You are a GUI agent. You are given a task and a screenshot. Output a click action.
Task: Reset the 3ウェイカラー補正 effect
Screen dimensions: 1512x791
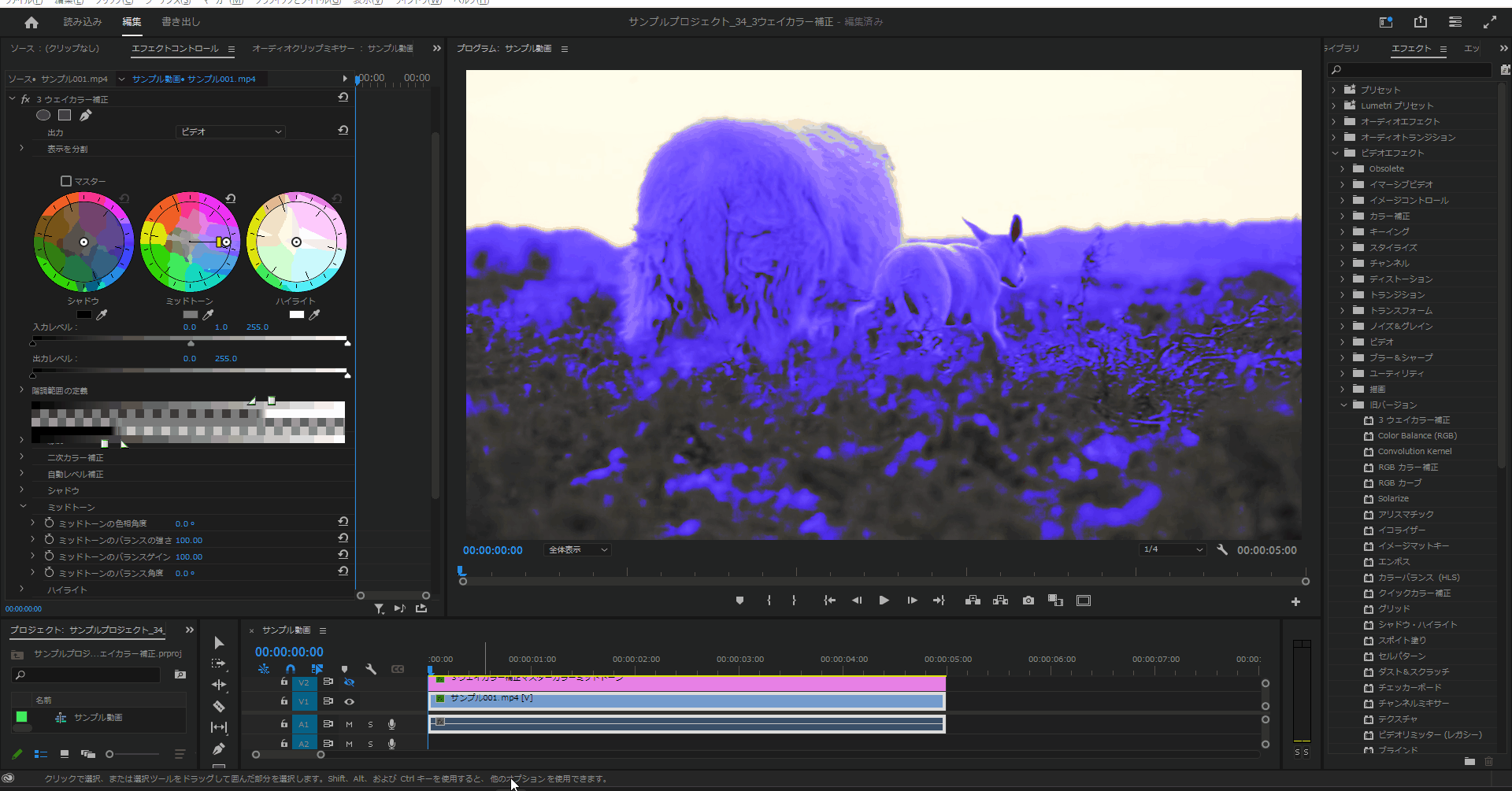coord(343,98)
